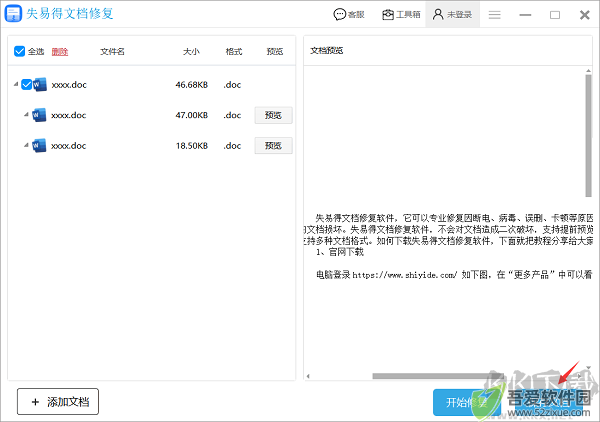Image resolution: width=600 pixels, height=422 pixels.
Task: Click the up arrow of preview scrollbar
Action: [x=589, y=71]
